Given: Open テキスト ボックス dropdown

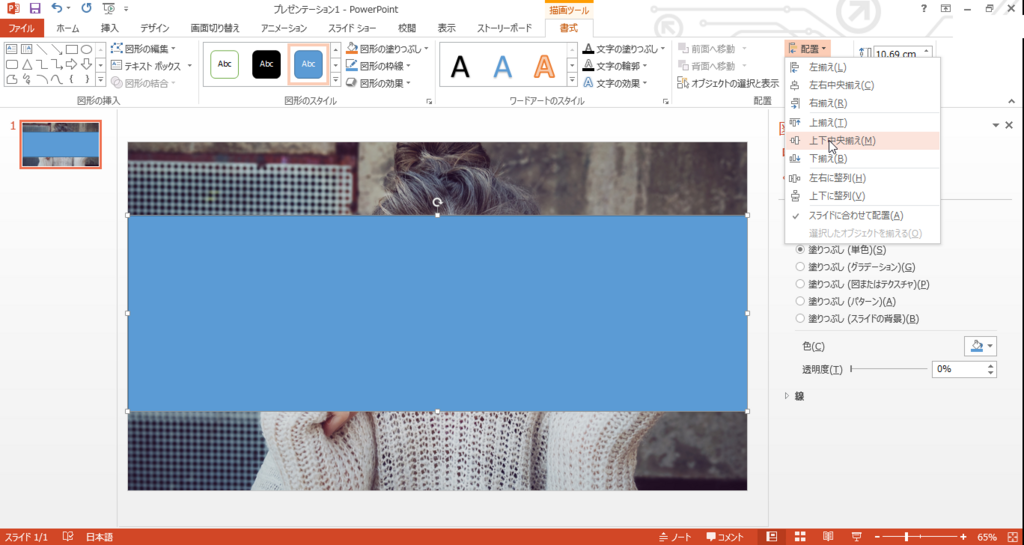Looking at the screenshot, I should 151,66.
